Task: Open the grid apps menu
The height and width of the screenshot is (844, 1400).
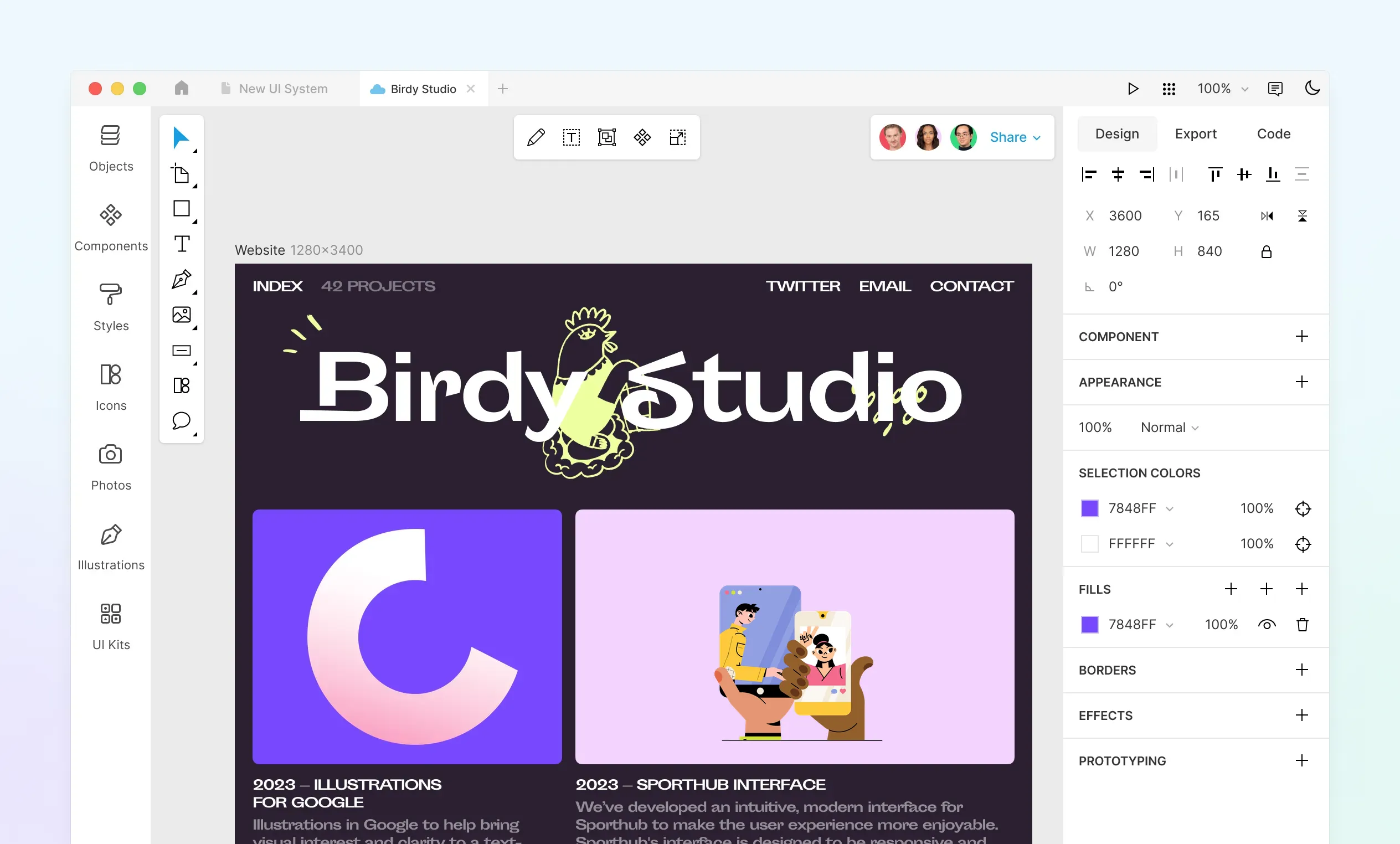Action: (x=1169, y=89)
